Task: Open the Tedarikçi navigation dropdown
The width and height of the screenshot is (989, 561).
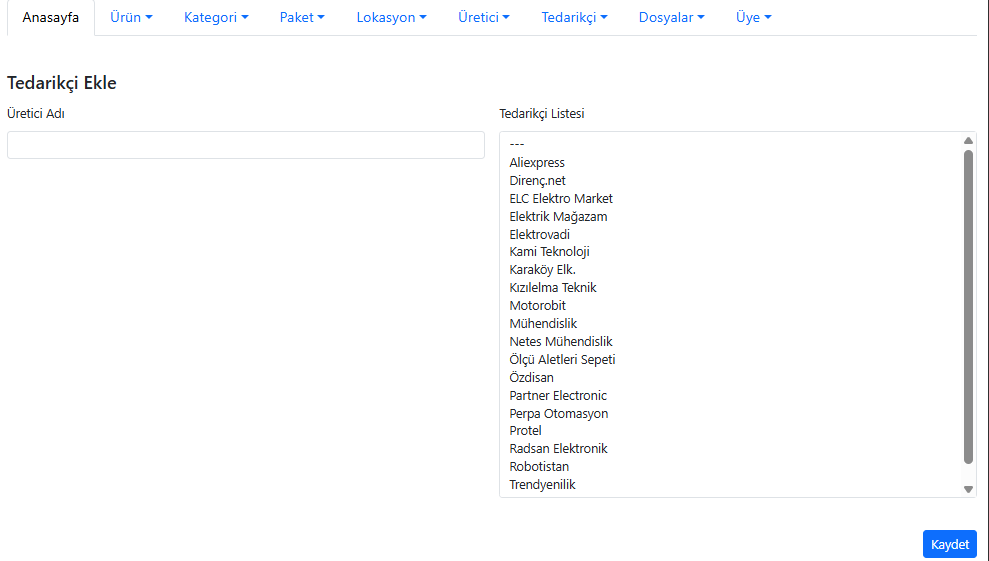Action: 574,18
